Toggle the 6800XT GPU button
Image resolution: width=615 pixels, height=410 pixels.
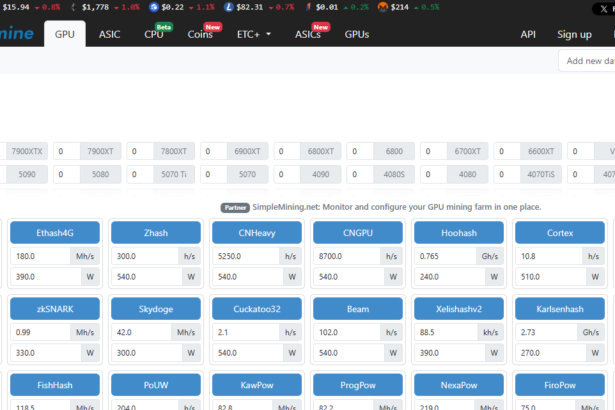point(320,151)
